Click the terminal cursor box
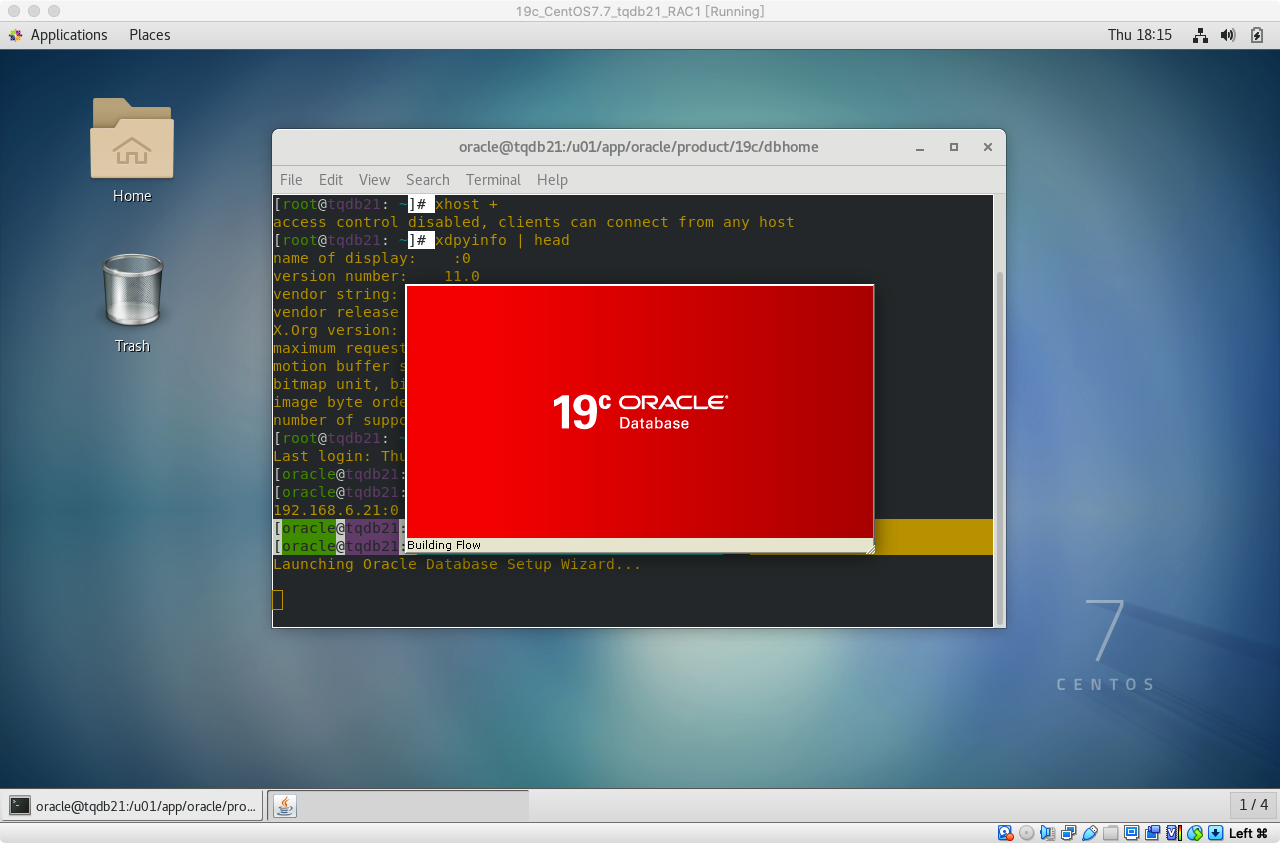 pos(278,600)
